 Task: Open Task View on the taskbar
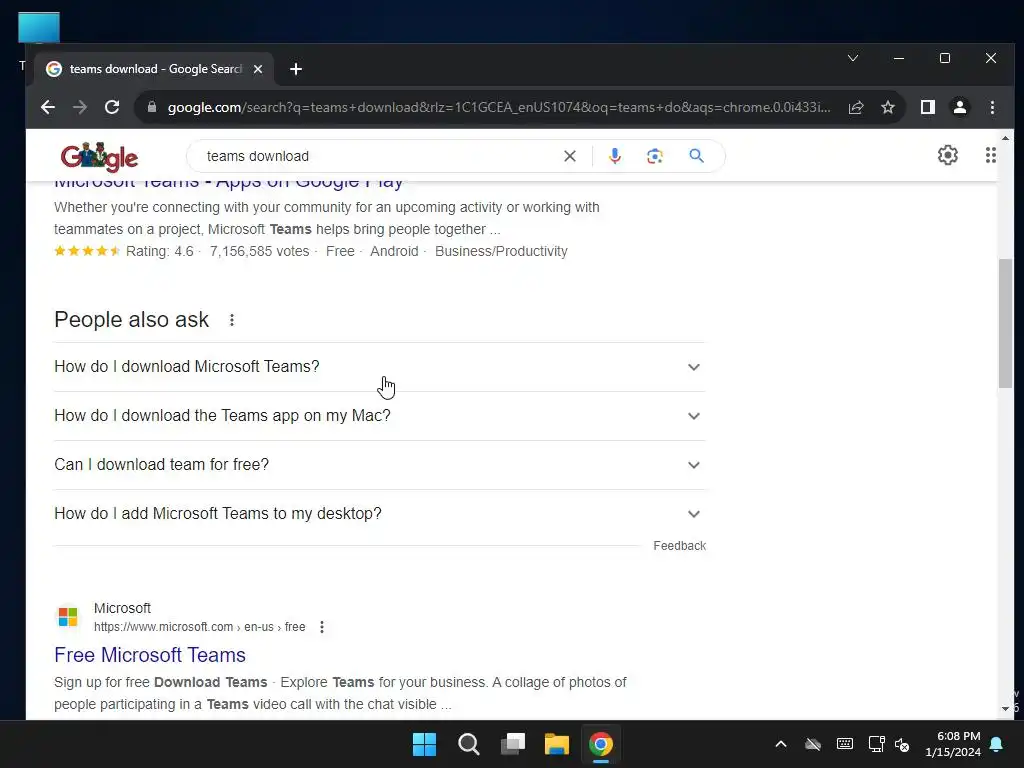pos(513,744)
